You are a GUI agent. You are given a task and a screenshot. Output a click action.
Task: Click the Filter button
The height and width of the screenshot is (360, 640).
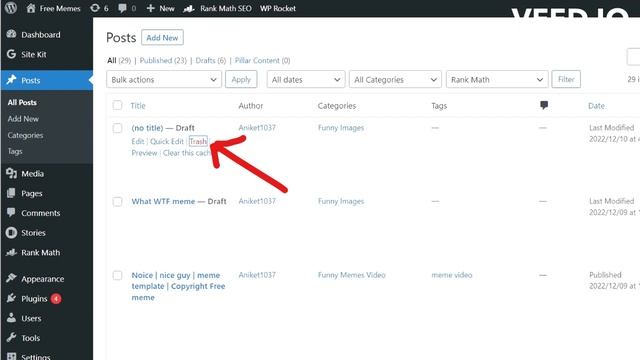(x=566, y=79)
